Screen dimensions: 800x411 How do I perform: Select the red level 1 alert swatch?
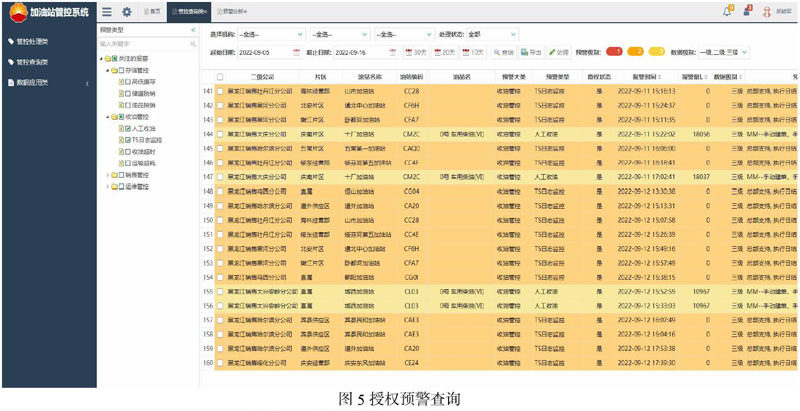pyautogui.click(x=615, y=51)
